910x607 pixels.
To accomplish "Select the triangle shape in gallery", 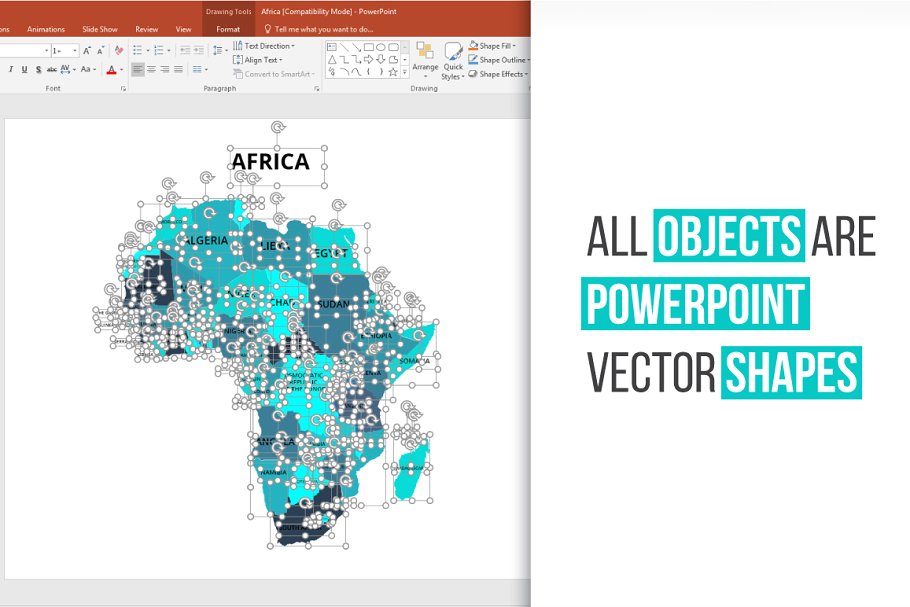I will coord(332,60).
